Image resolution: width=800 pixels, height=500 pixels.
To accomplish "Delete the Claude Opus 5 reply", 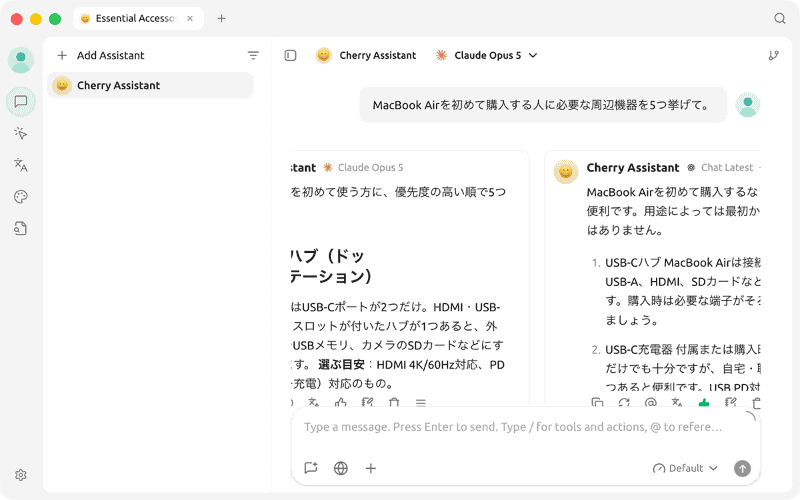I will 394,403.
